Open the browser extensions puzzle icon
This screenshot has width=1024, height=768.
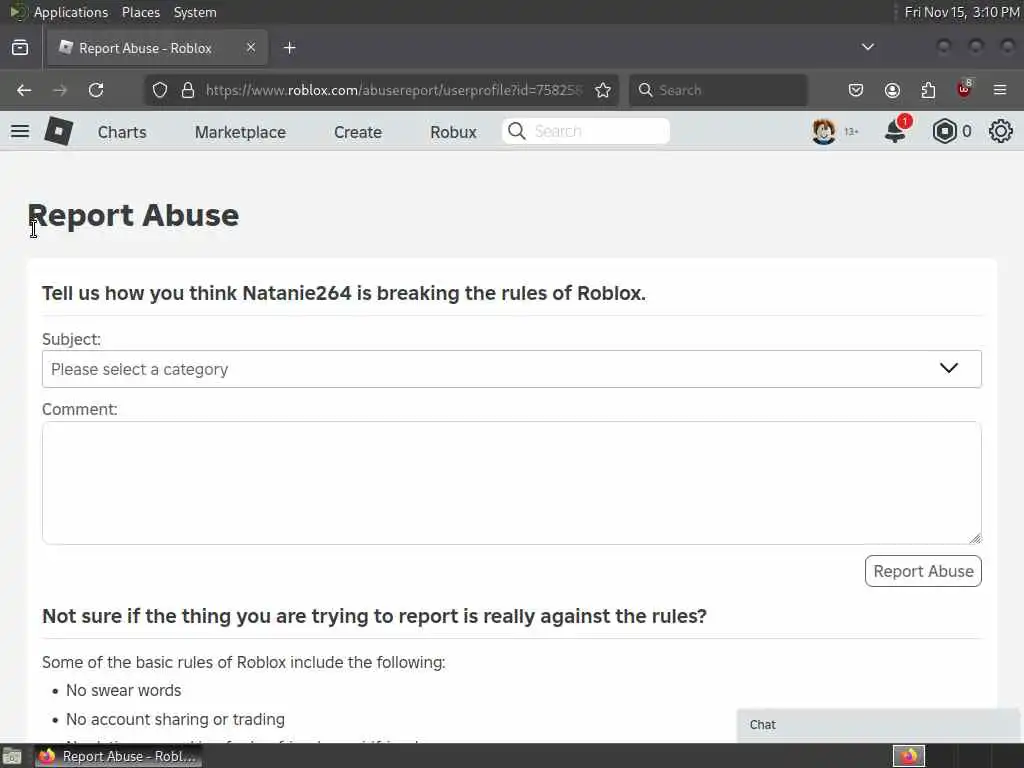coord(928,90)
